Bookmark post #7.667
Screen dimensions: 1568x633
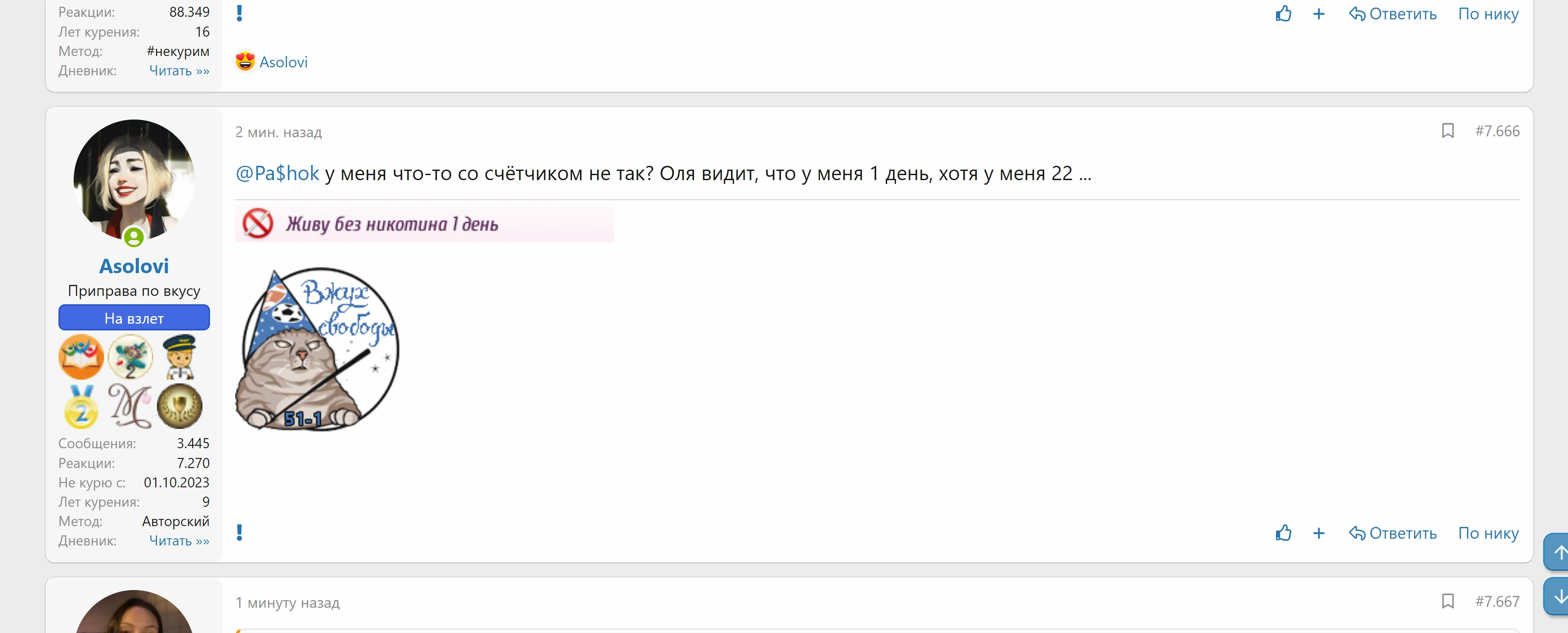coord(1448,601)
